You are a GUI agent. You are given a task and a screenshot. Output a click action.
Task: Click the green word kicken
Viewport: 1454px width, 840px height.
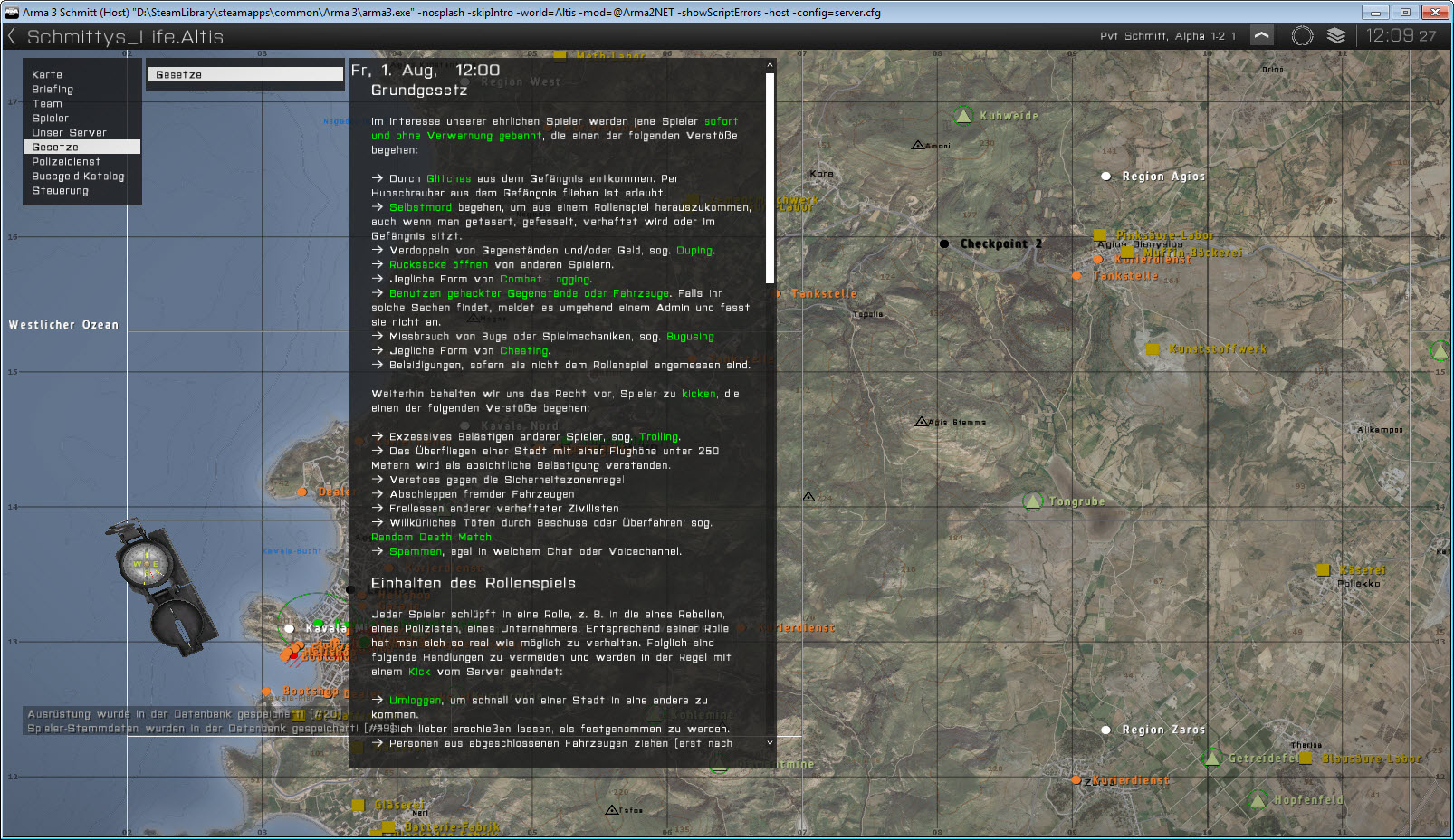(x=699, y=394)
